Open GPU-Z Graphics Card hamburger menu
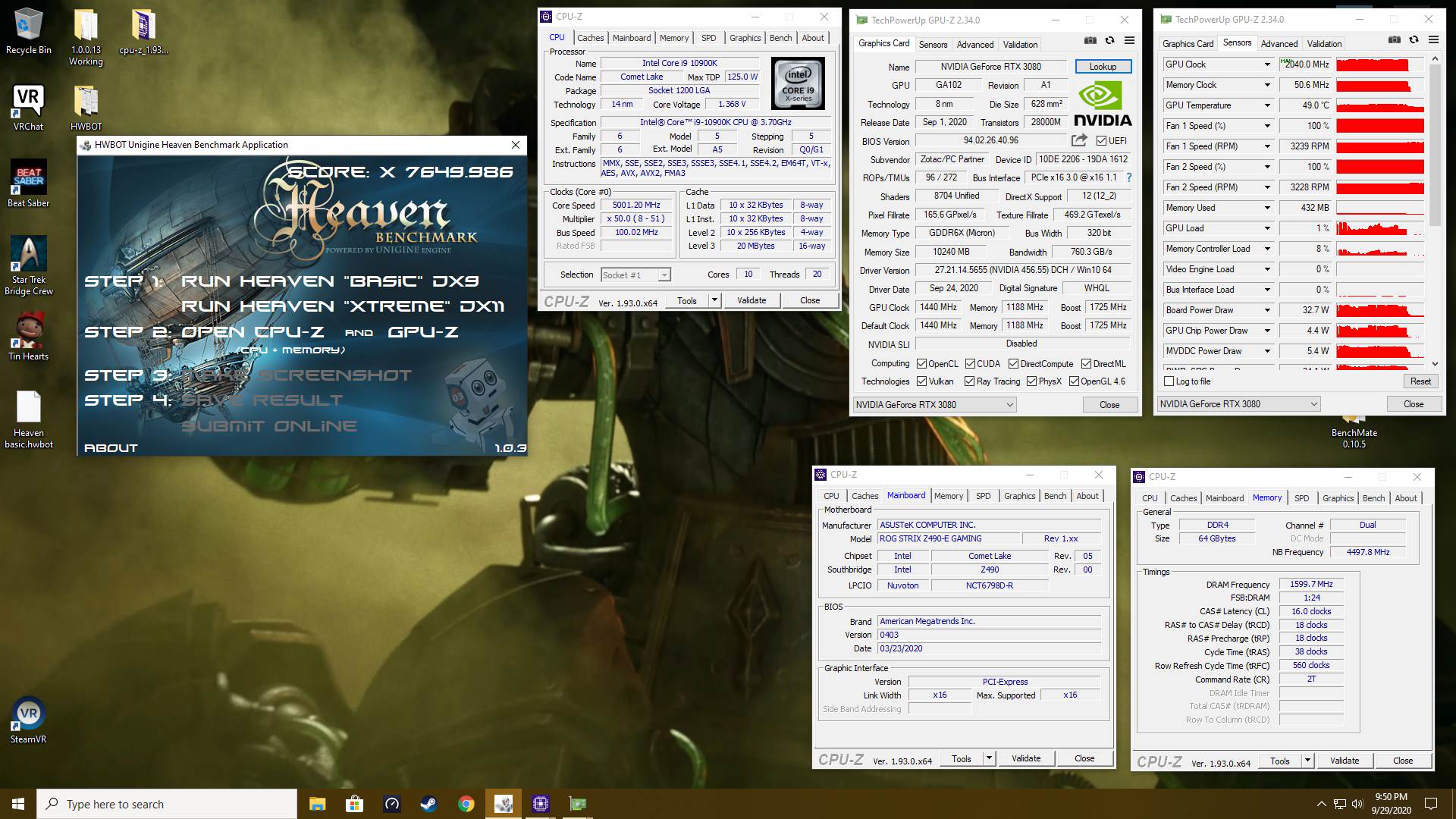1456x819 pixels. click(1129, 40)
